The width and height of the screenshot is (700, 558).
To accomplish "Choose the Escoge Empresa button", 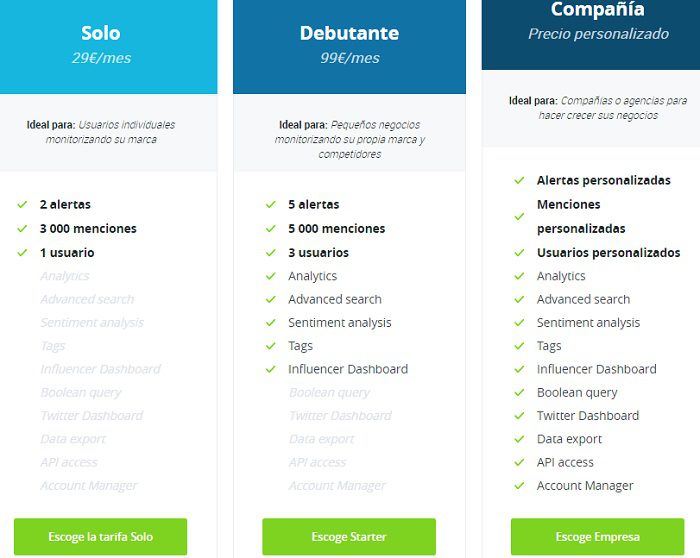I will tap(597, 537).
